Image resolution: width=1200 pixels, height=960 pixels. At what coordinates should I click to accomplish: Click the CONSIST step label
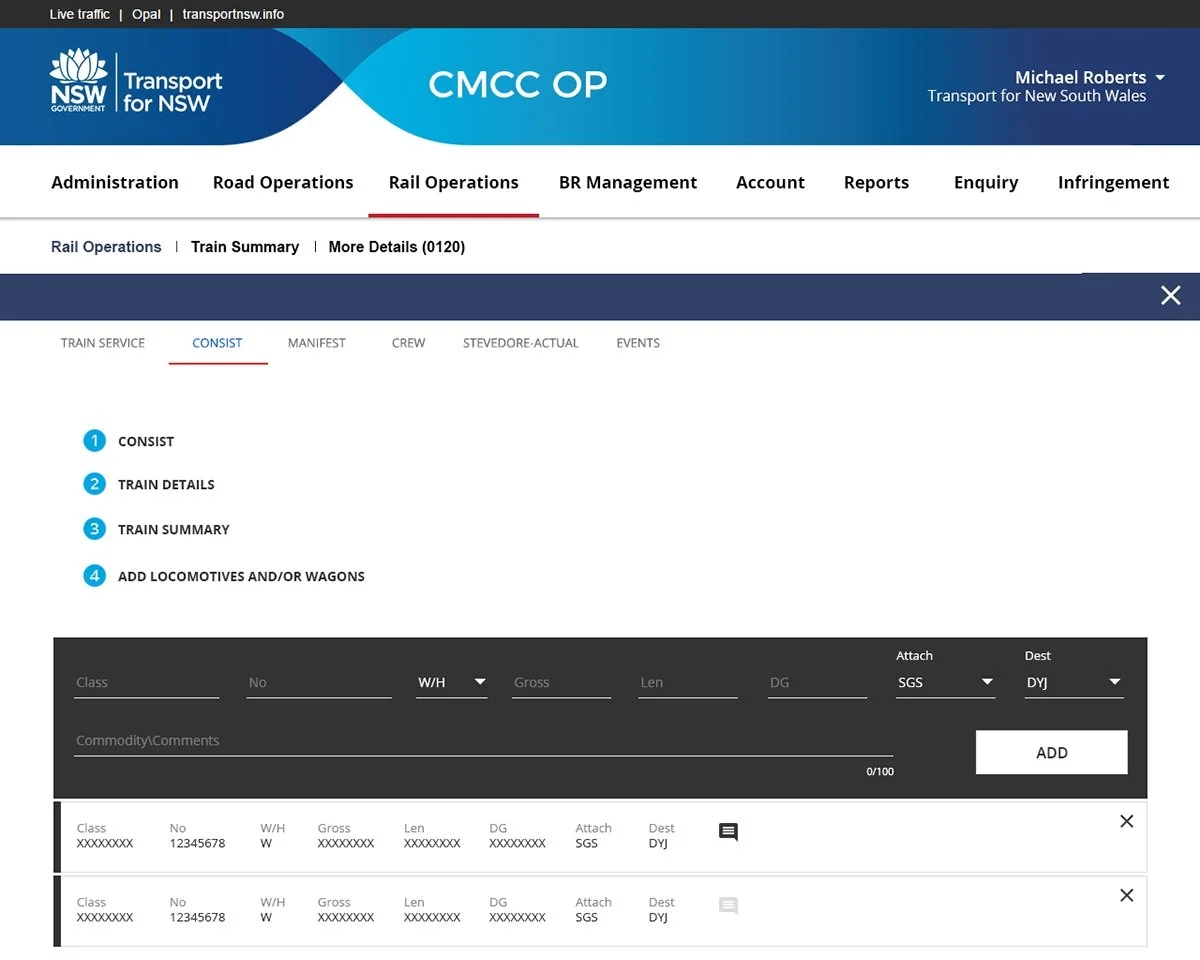(x=146, y=441)
